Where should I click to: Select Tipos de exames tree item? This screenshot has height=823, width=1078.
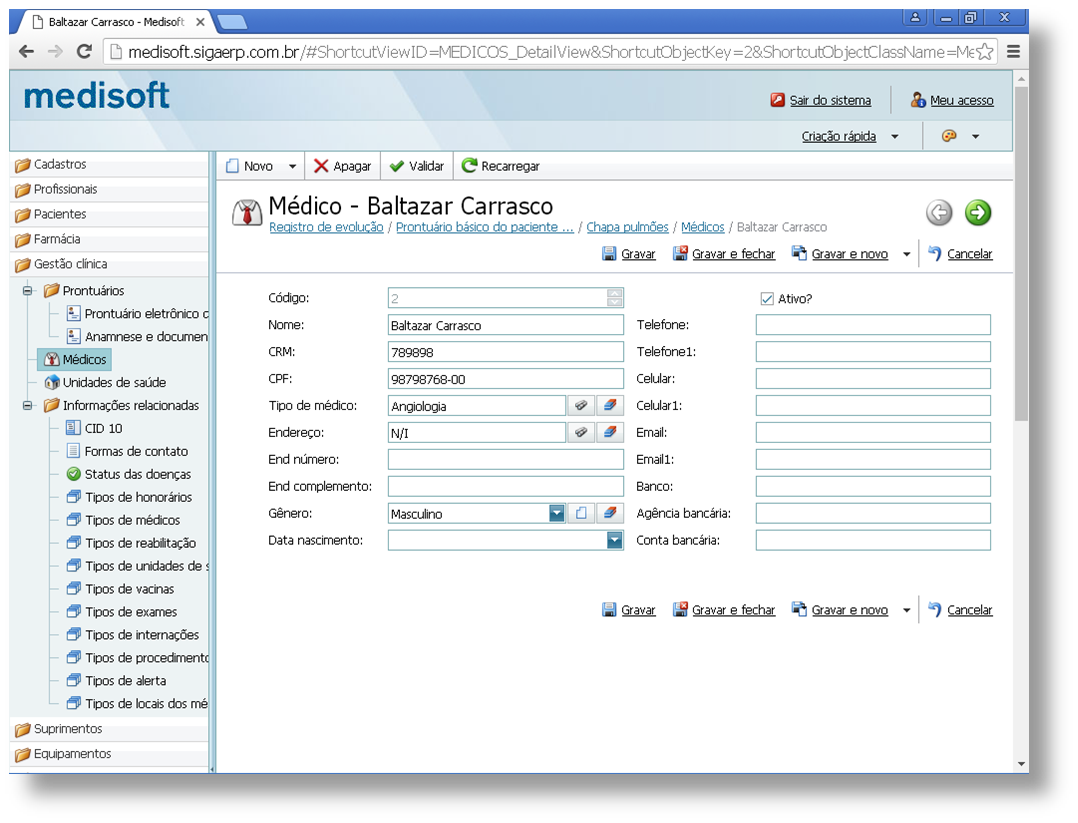pyautogui.click(x=122, y=612)
